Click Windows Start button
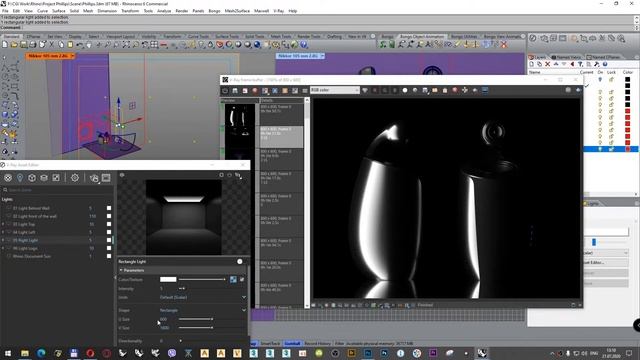640x360 pixels. [8, 353]
